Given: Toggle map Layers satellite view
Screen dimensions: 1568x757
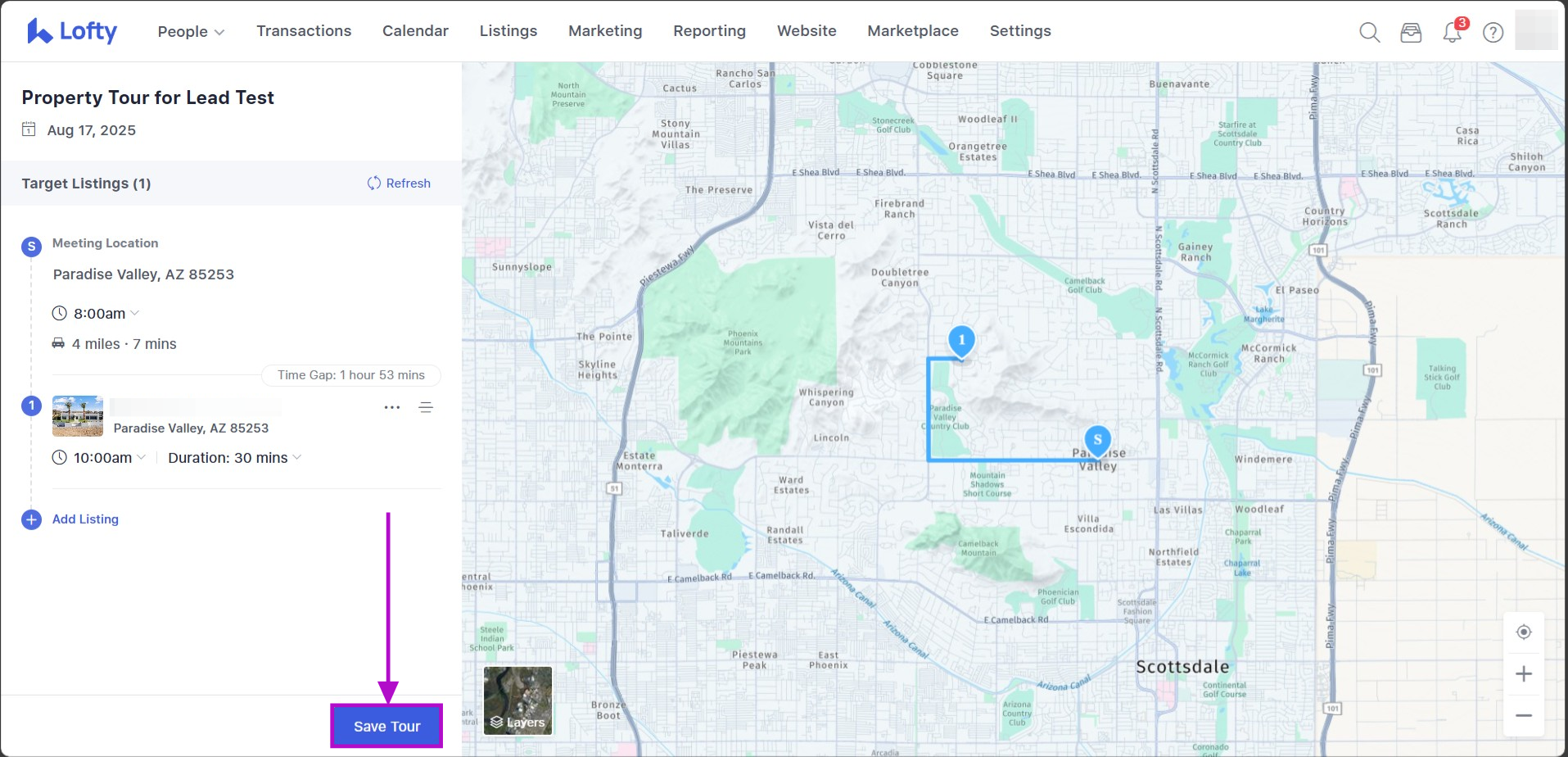Looking at the screenshot, I should coord(517,700).
